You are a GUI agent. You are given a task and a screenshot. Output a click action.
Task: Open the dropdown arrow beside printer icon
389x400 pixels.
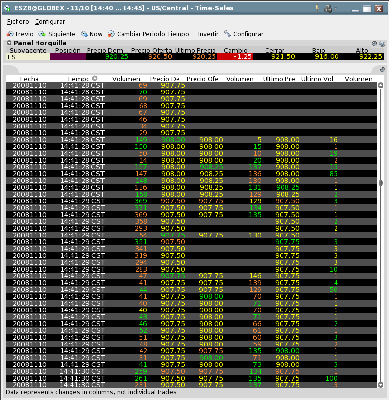tap(335, 9)
